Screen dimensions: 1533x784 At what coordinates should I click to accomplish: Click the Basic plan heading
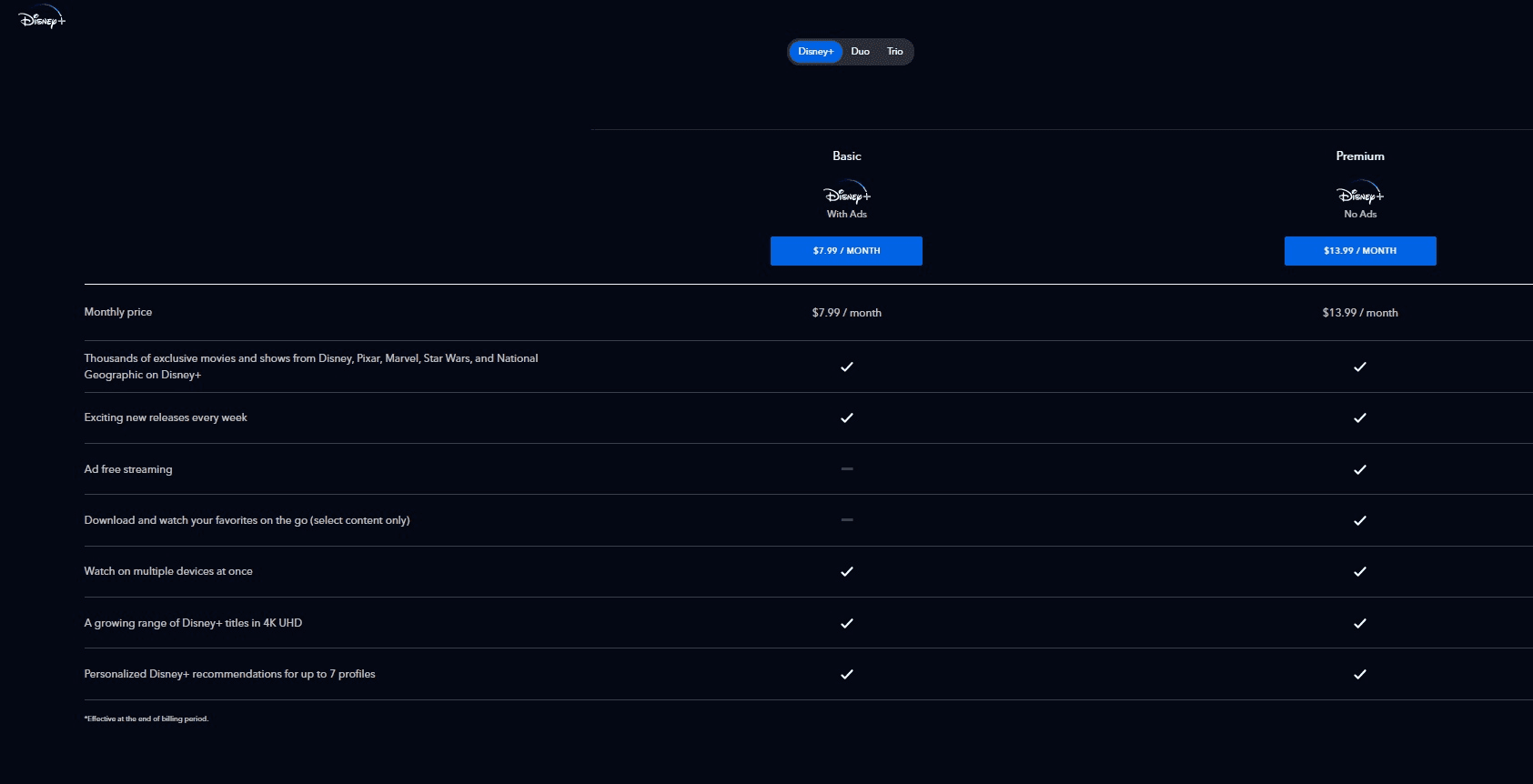pos(846,156)
